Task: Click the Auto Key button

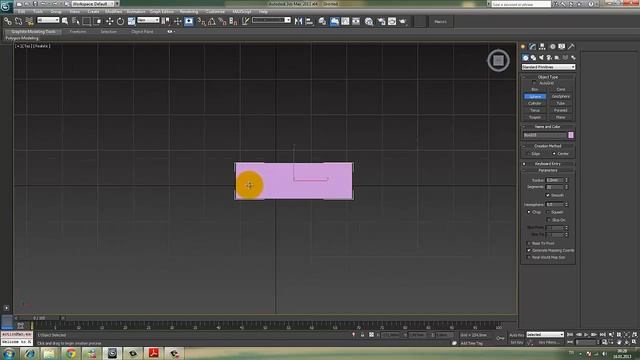Action: tap(516, 335)
